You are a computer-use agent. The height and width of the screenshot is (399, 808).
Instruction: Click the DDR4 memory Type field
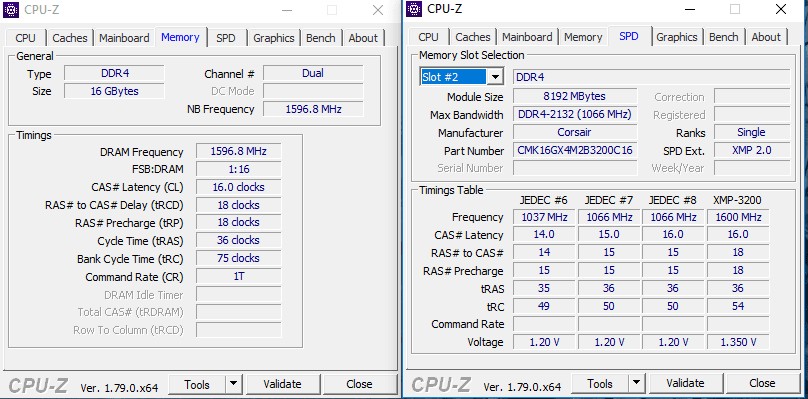pyautogui.click(x=114, y=73)
